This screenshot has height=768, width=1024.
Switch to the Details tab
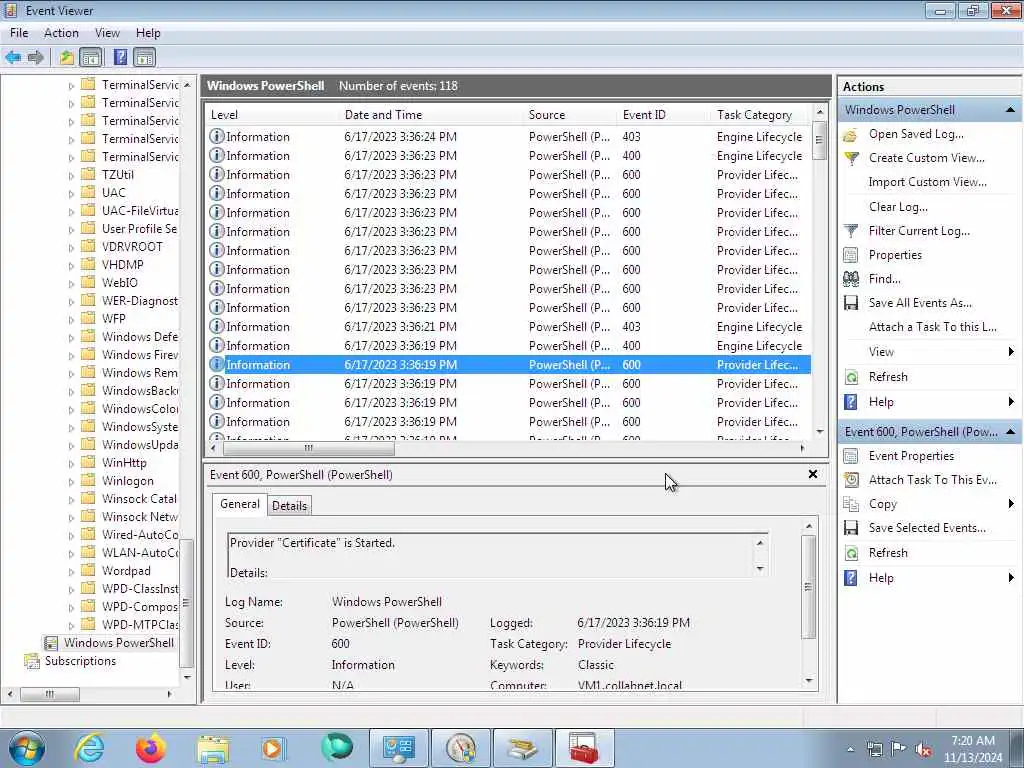(x=289, y=505)
